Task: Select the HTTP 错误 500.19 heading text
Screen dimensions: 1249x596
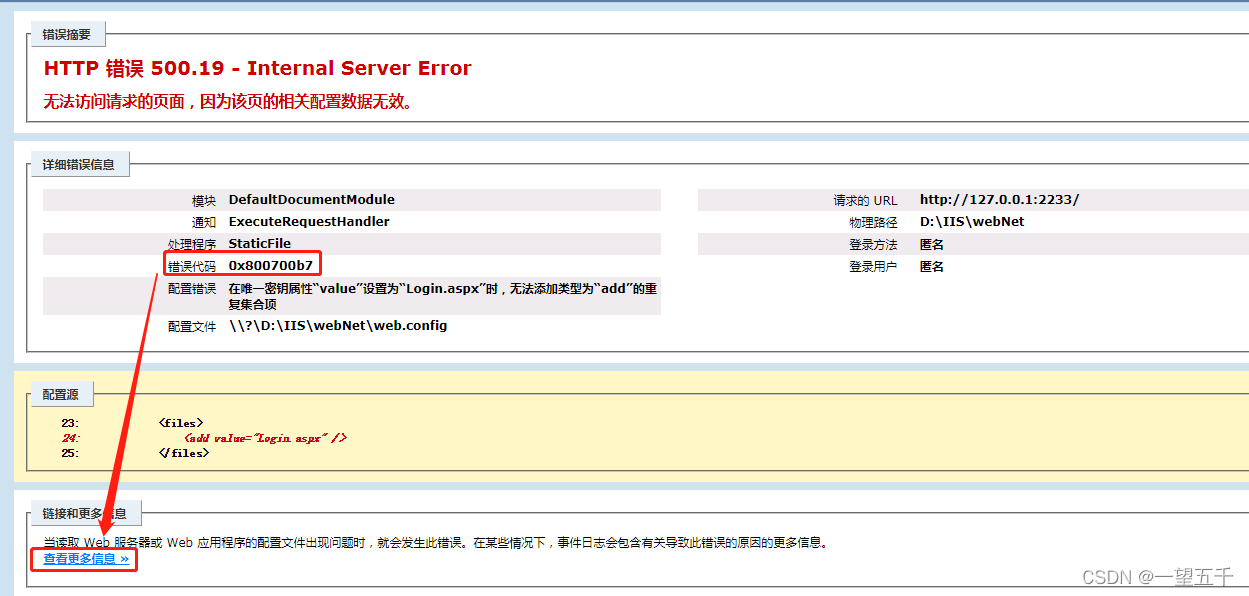Action: 257,68
